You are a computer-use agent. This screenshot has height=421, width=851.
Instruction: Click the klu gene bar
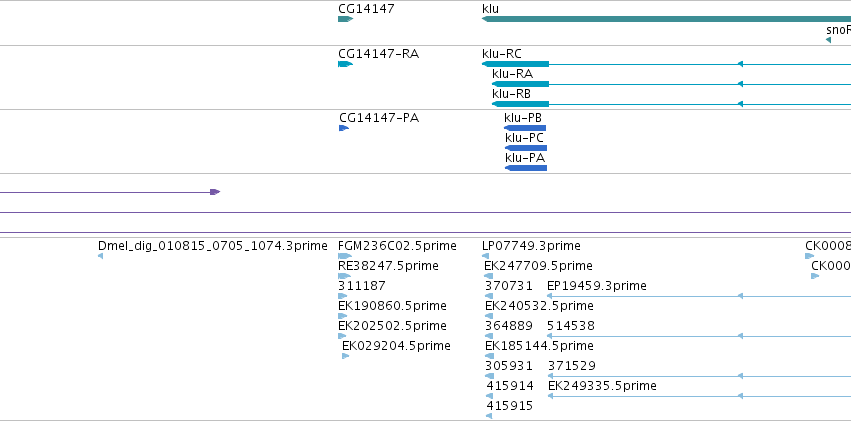tap(666, 19)
